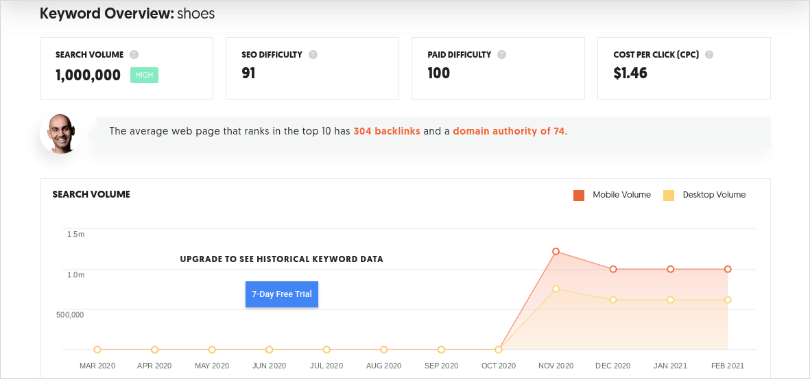The width and height of the screenshot is (810, 379).
Task: Click the Cost Per Click help icon
Action: tap(709, 54)
